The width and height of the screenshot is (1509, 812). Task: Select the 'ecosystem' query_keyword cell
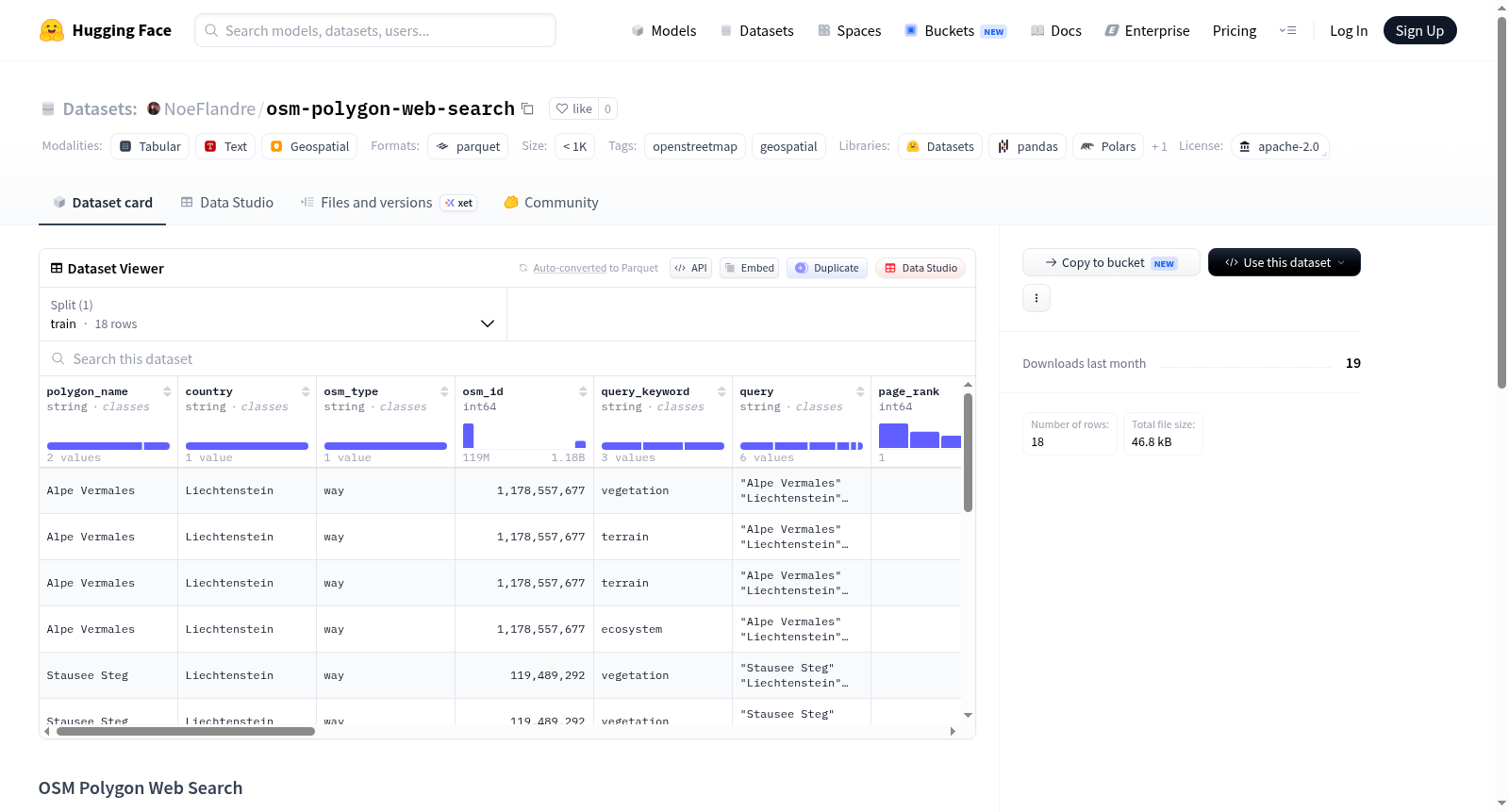(x=663, y=629)
